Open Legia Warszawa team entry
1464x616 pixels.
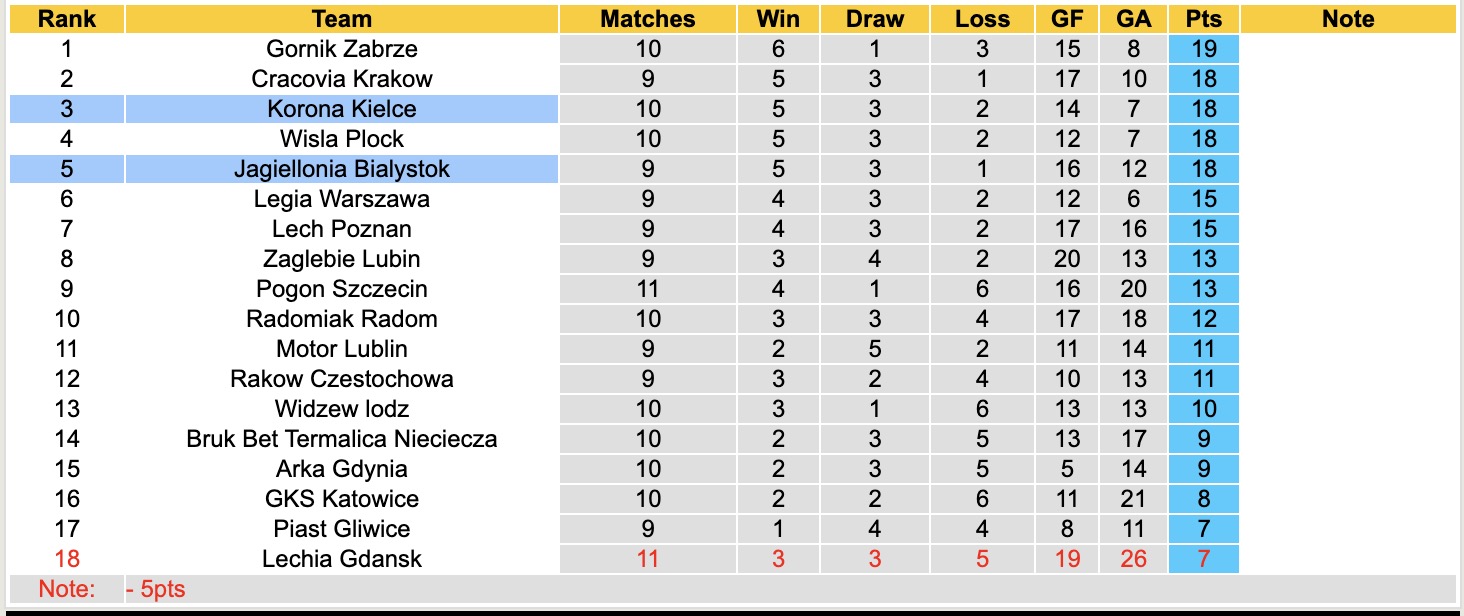tap(342, 199)
